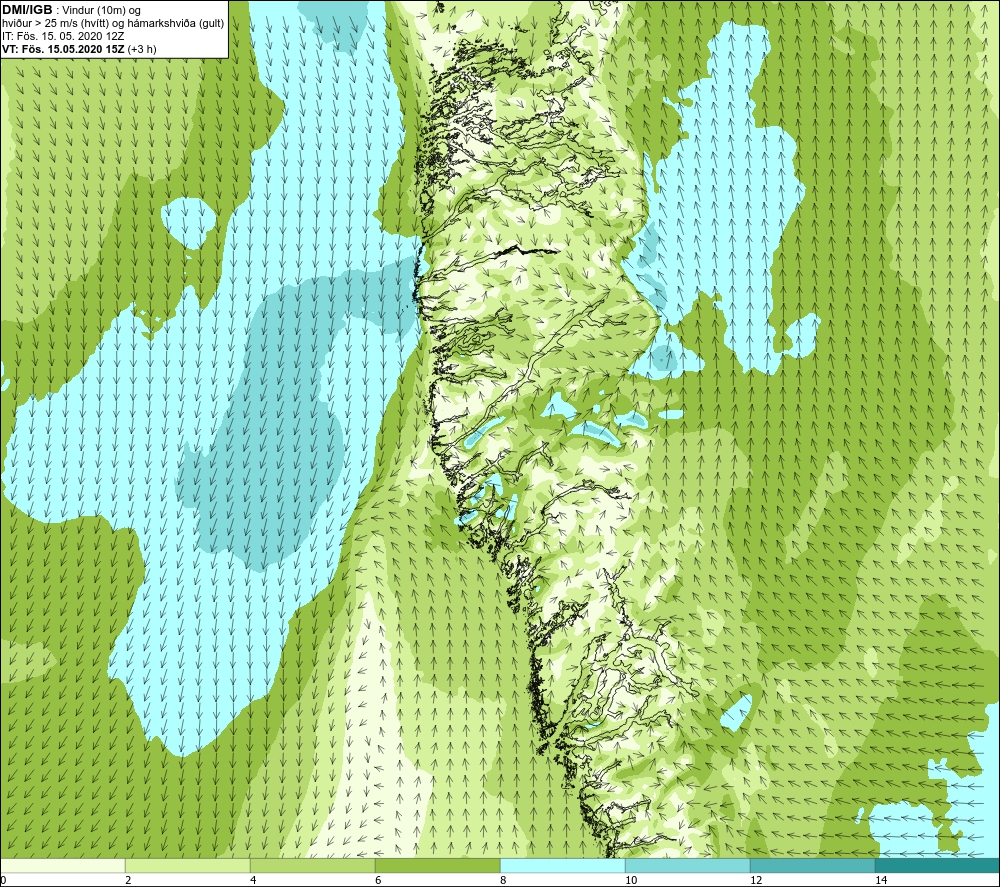Choose the darker green 6–8 m/s legend swatch
Image resolution: width=1000 pixels, height=887 pixels.
tap(438, 866)
